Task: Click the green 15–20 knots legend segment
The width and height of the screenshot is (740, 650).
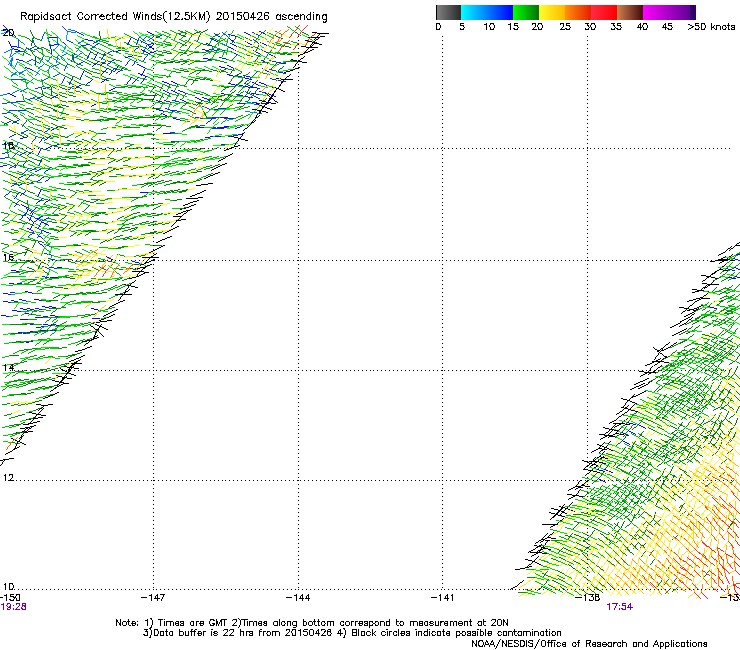Action: click(526, 12)
